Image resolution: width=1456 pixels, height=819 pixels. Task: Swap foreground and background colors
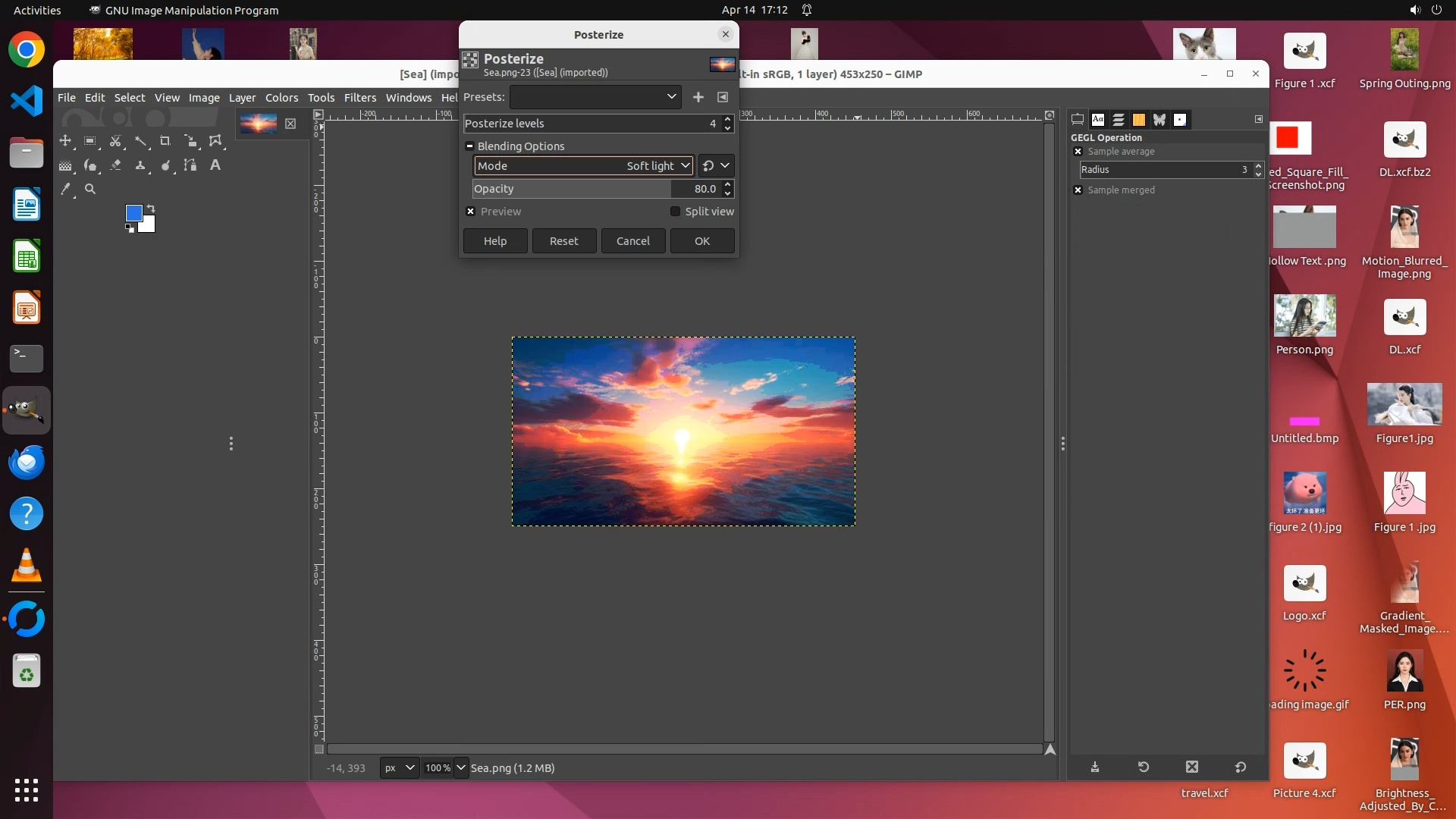[151, 208]
